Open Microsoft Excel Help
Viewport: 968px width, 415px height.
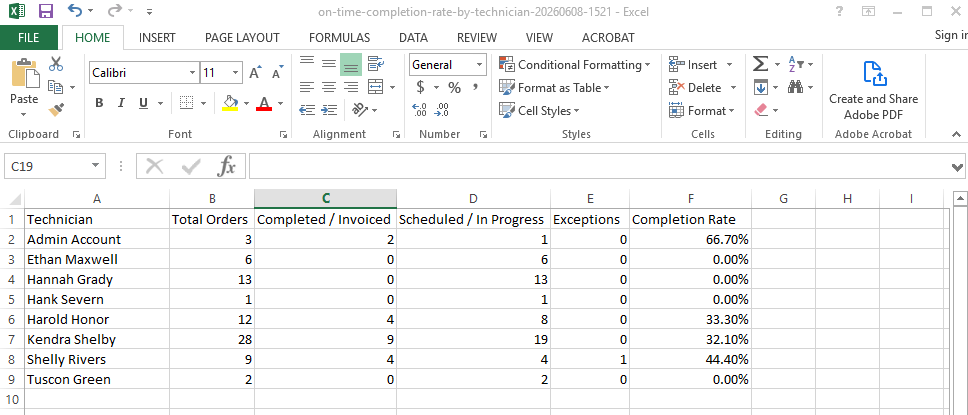pyautogui.click(x=839, y=10)
